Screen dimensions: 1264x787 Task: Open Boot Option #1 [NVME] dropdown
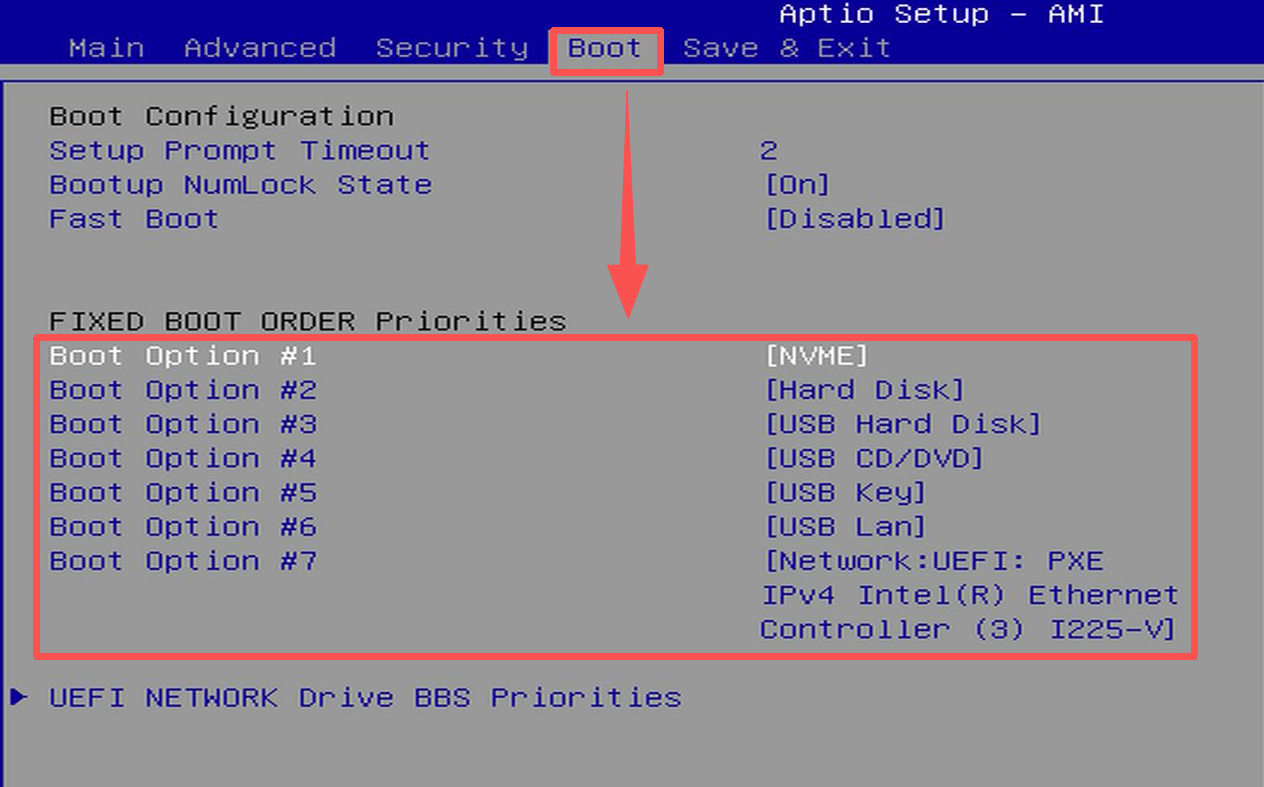click(x=816, y=356)
